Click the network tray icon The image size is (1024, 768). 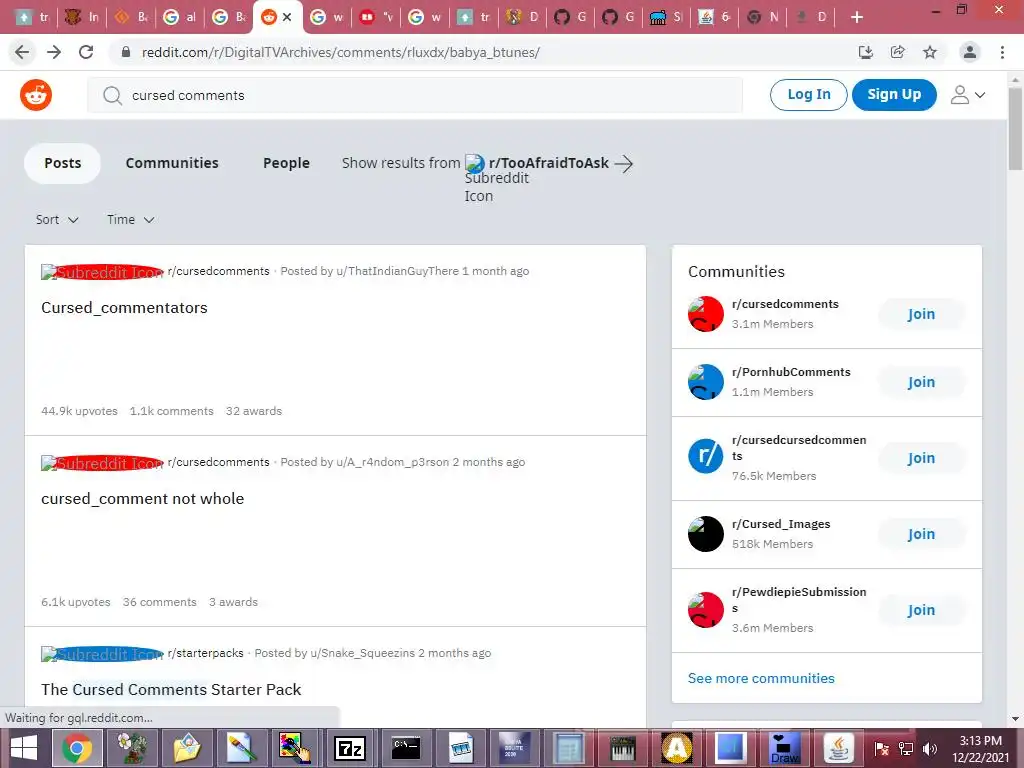905,749
